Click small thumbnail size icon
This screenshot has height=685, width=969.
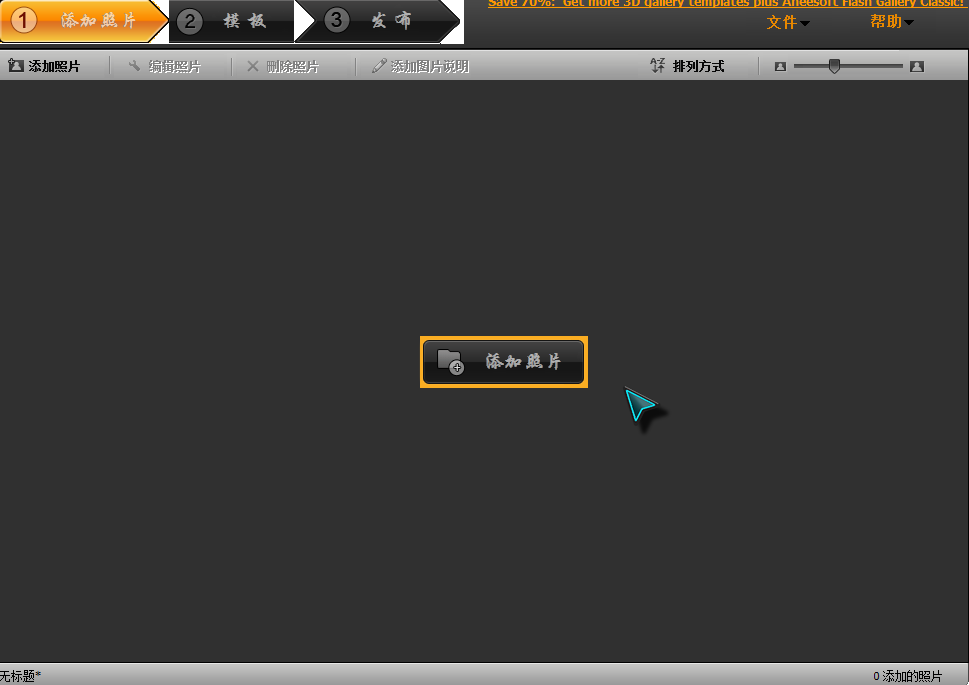(x=781, y=66)
